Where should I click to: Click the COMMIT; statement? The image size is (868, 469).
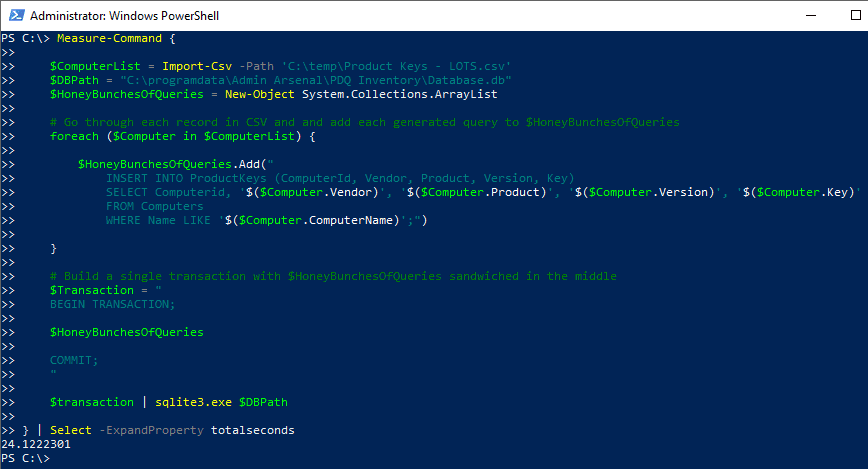[74, 360]
